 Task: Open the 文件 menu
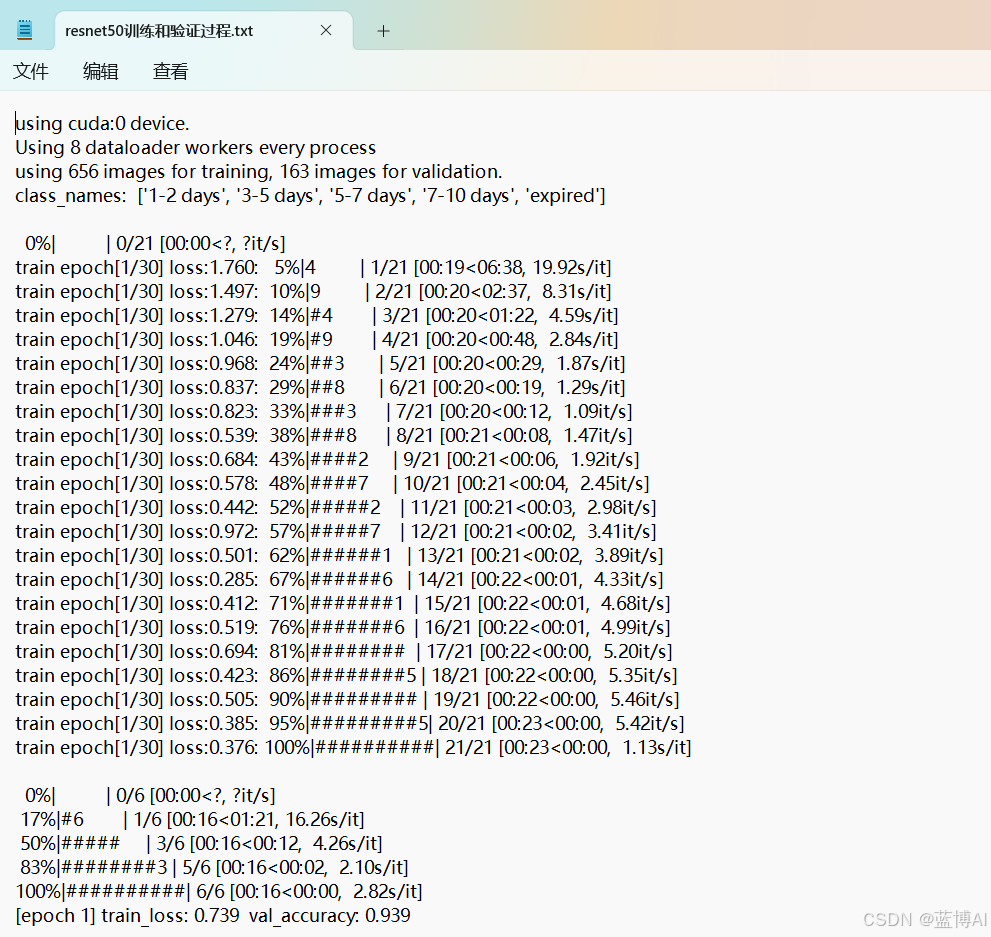31,71
